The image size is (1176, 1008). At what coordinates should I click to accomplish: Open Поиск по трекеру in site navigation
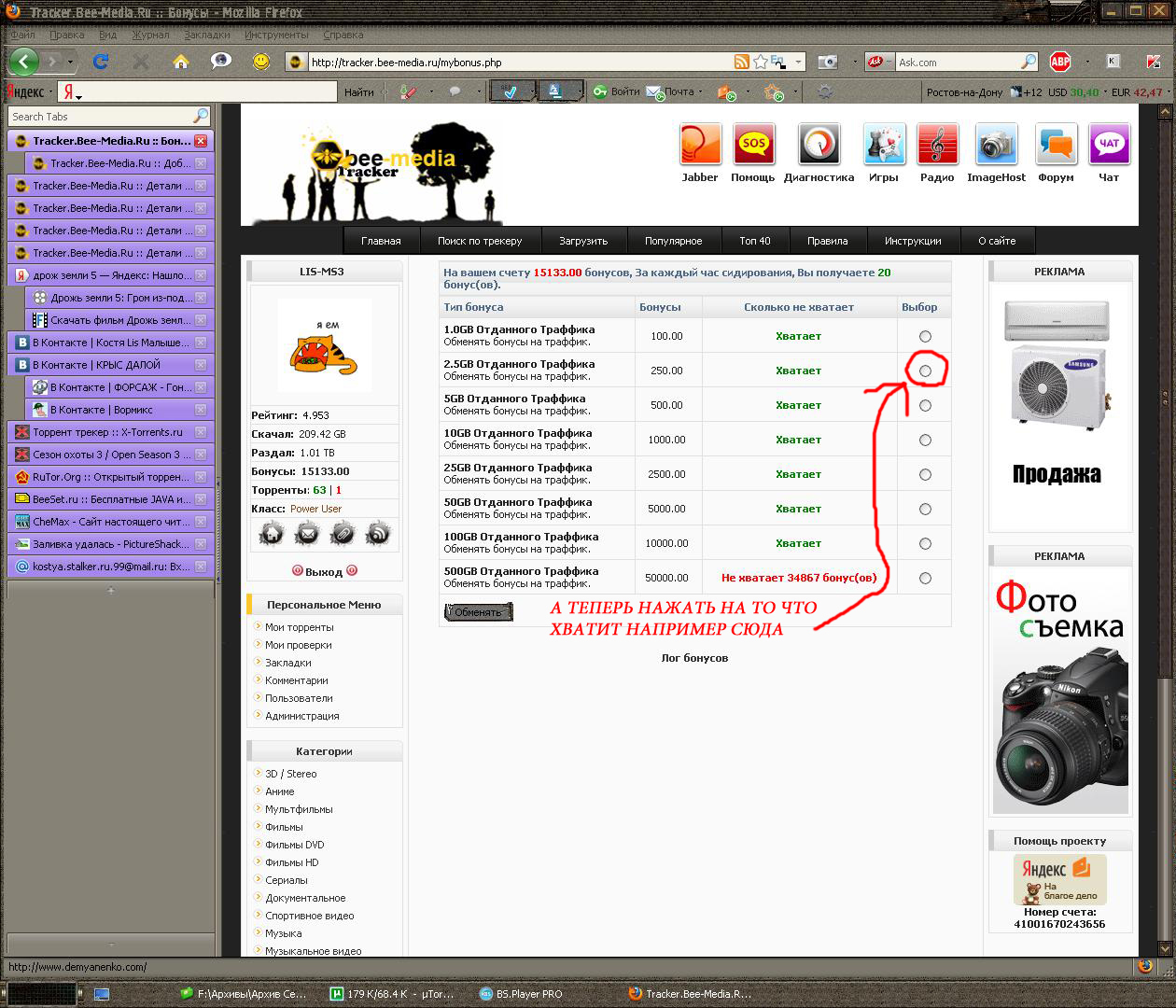[x=480, y=241]
